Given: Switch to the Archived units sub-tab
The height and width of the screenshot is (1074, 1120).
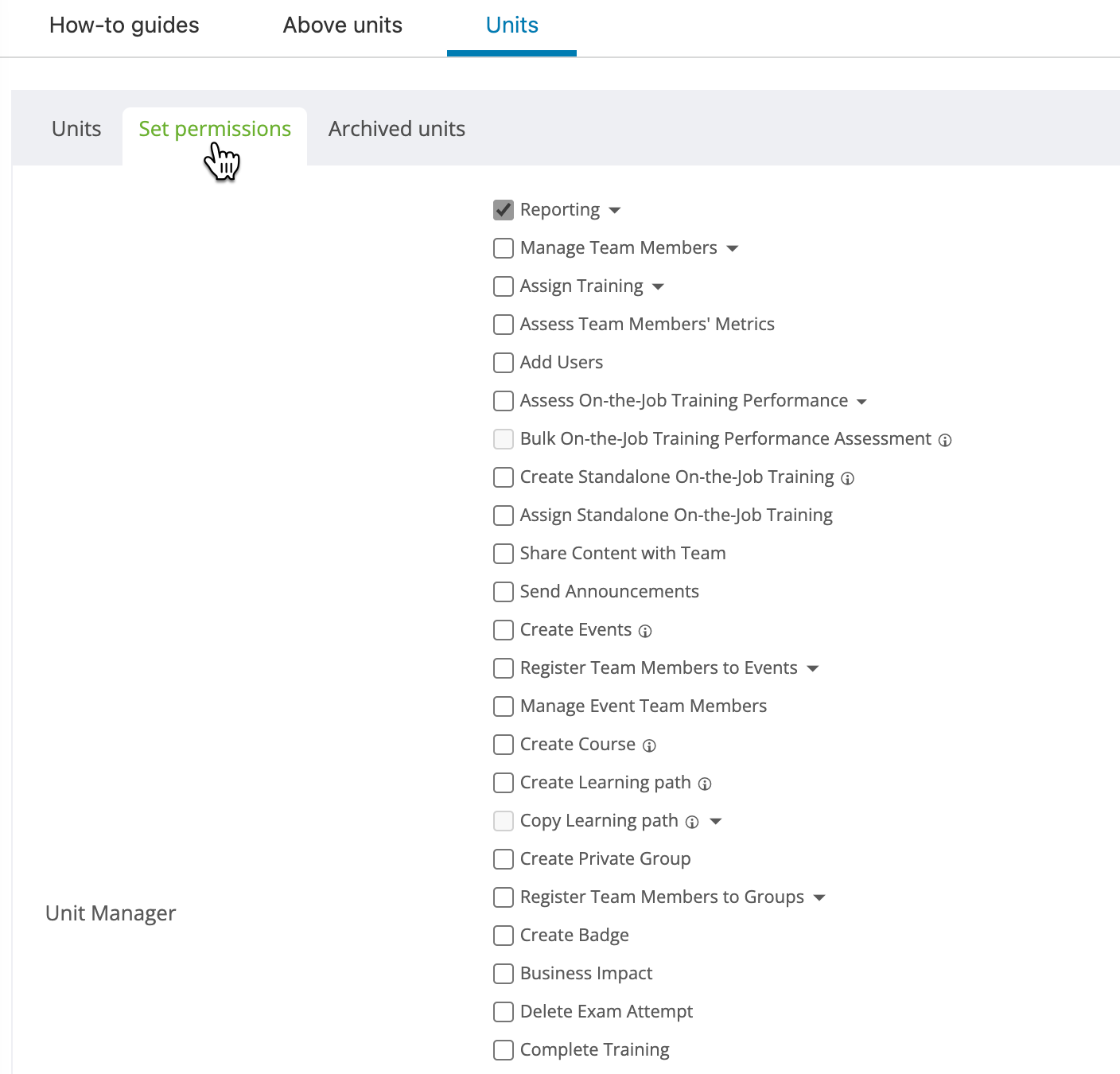Looking at the screenshot, I should (x=397, y=129).
